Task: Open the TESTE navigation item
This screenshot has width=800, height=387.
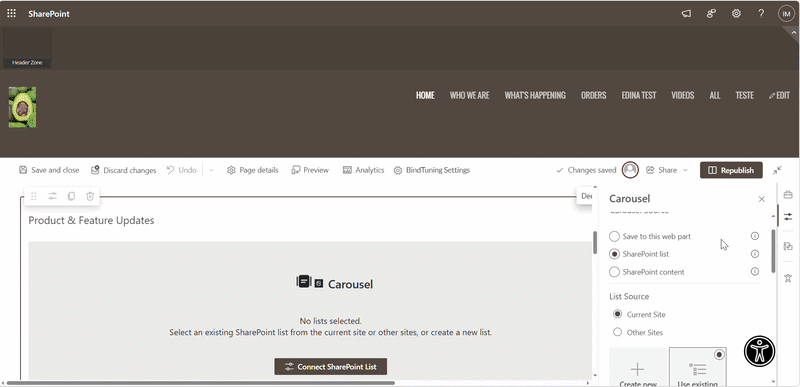Action: [744, 95]
